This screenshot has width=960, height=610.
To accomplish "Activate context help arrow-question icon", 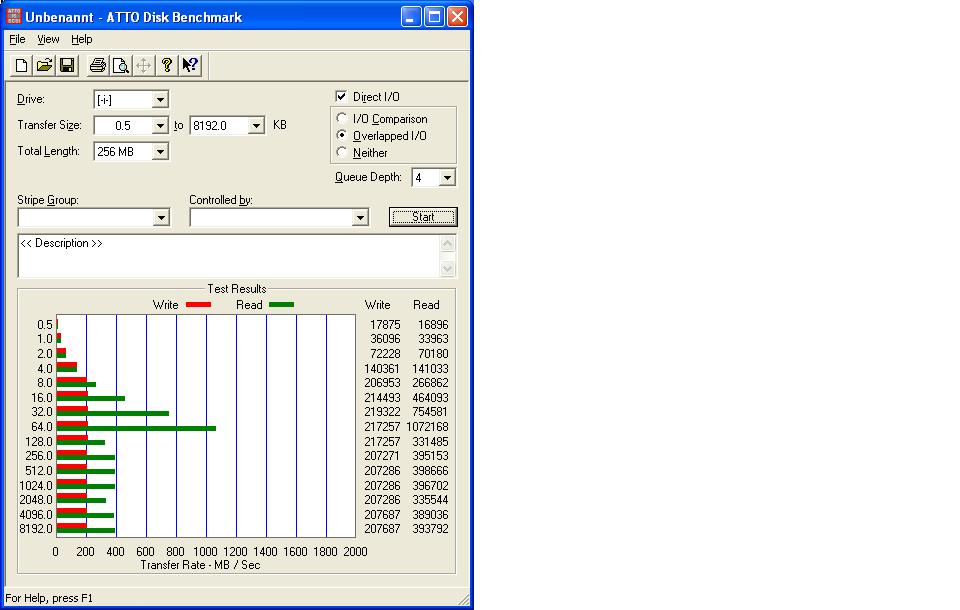I will [190, 66].
